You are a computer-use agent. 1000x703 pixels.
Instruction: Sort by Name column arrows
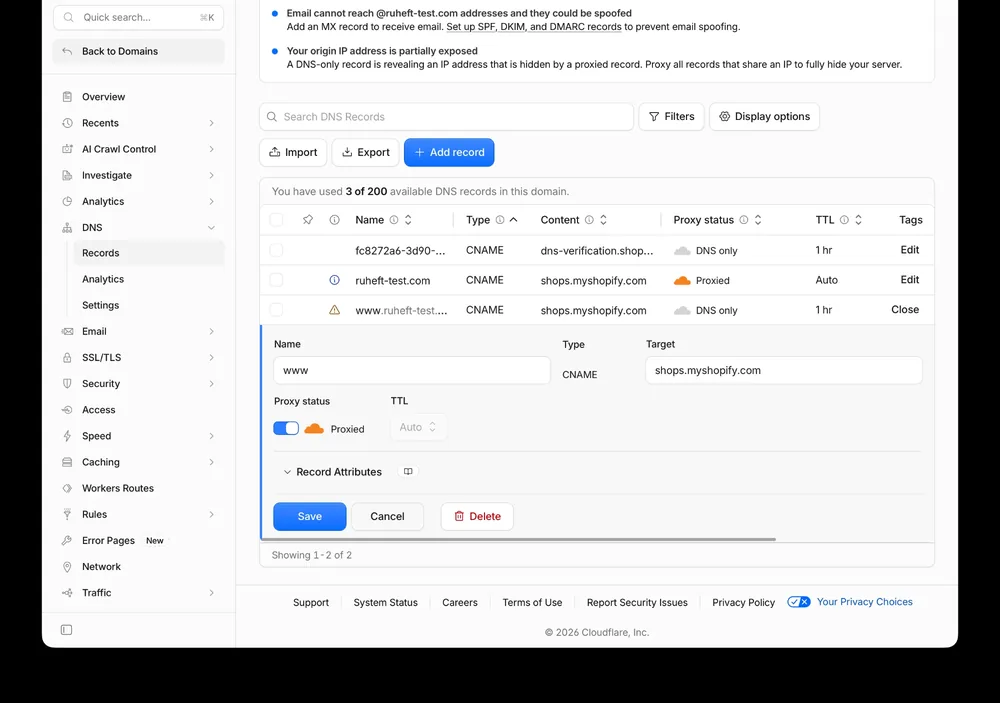(x=408, y=220)
